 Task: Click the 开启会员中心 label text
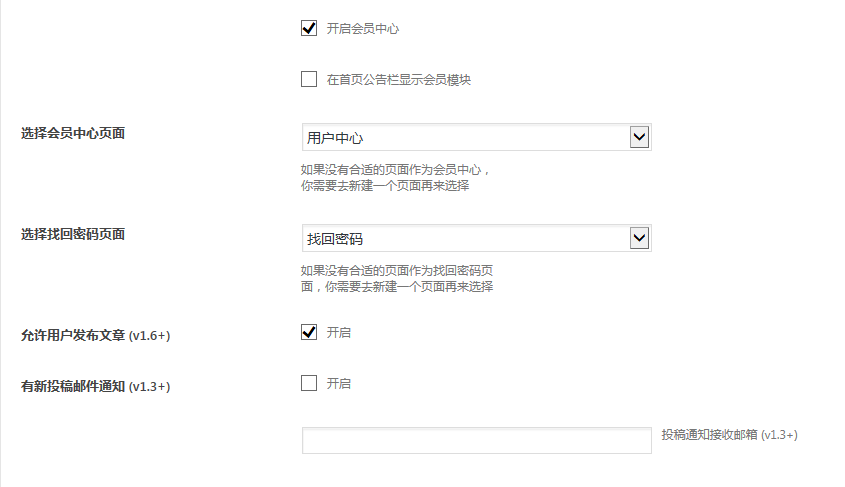(363, 29)
